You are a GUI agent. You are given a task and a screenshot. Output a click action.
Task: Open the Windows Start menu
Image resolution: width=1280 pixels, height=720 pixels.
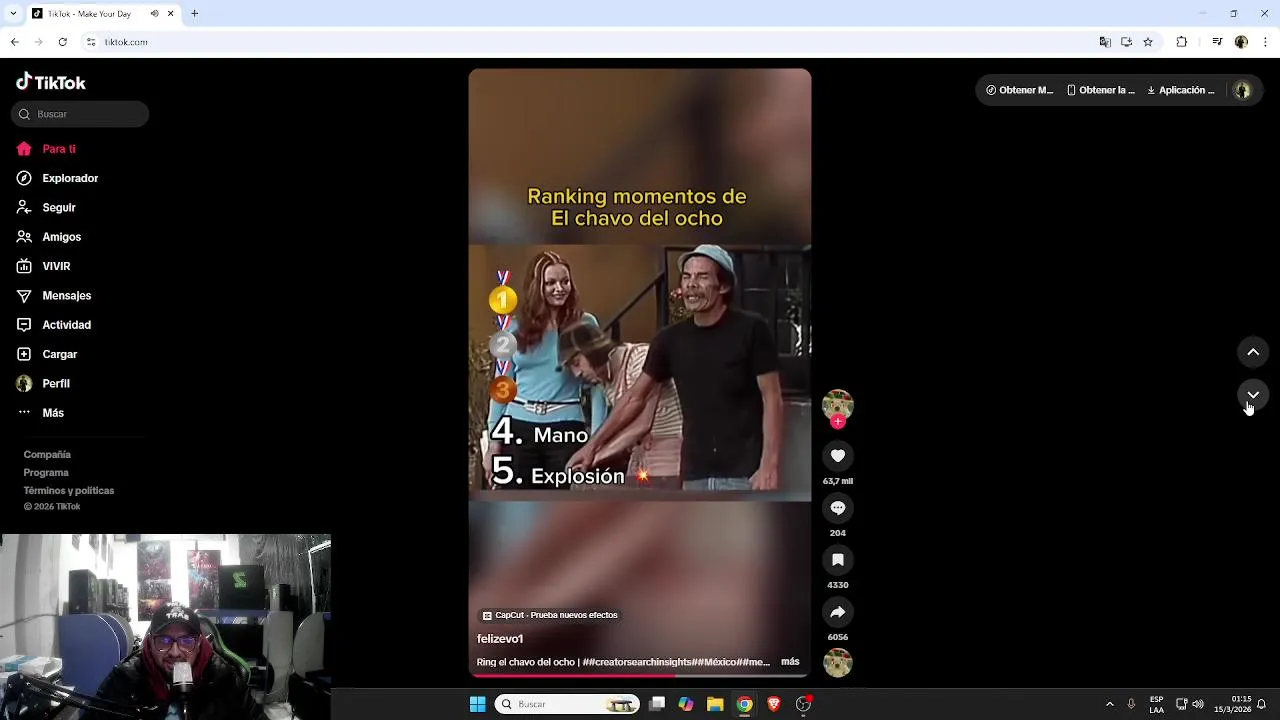(x=478, y=704)
